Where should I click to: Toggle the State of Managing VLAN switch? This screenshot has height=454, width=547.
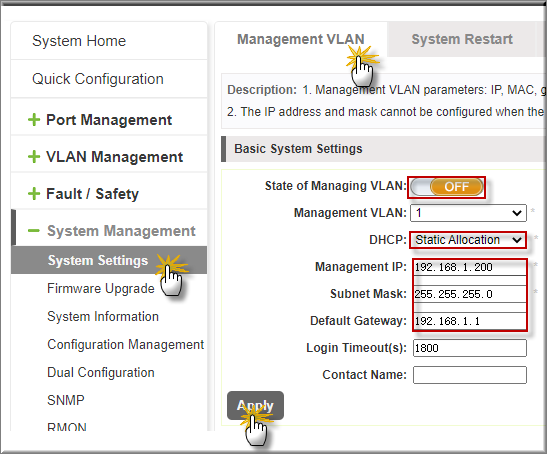click(447, 187)
